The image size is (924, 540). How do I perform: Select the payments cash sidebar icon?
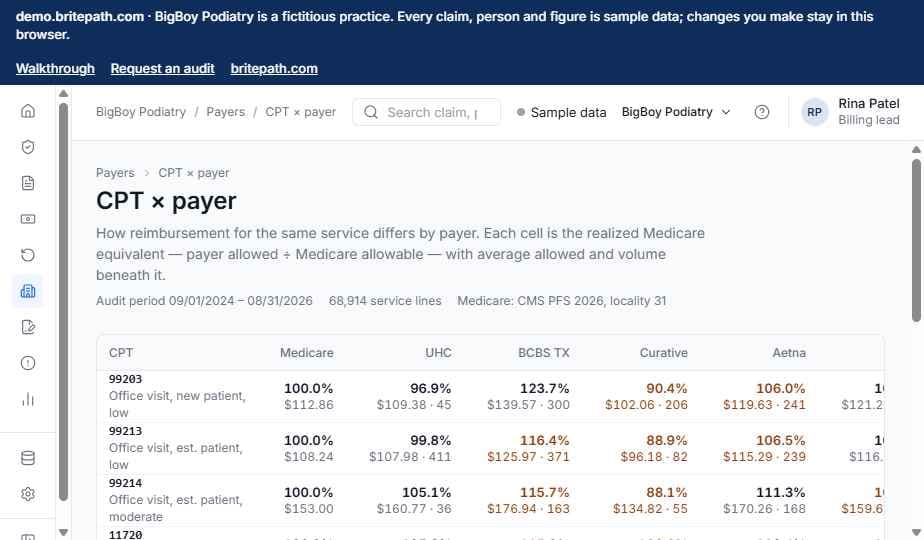point(28,219)
